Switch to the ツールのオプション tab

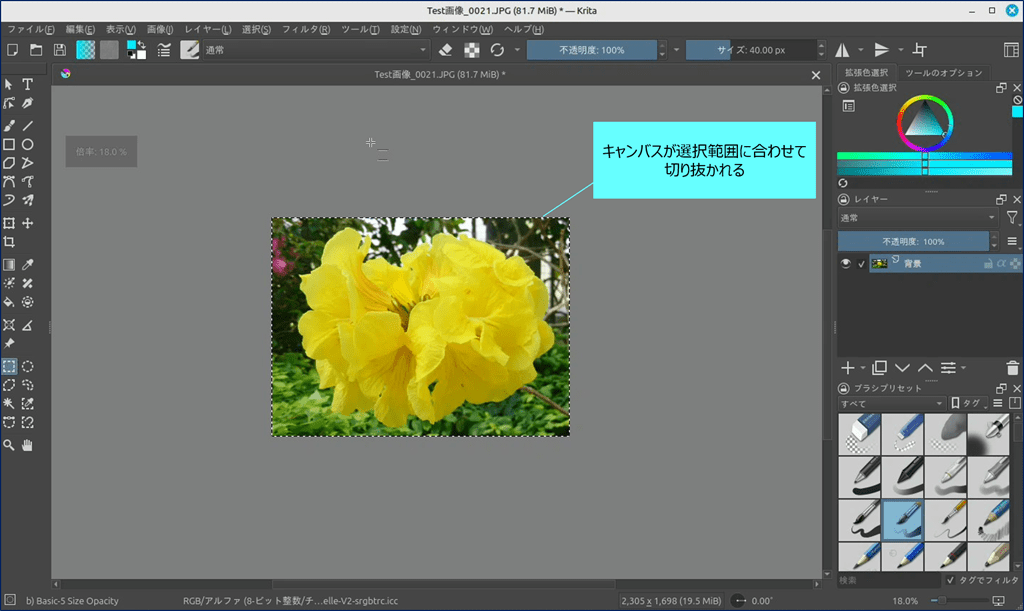943,73
